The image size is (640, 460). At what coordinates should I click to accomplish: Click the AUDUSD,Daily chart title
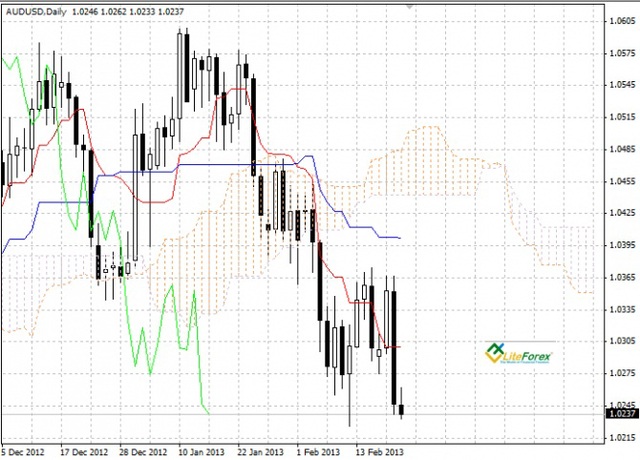36,12
